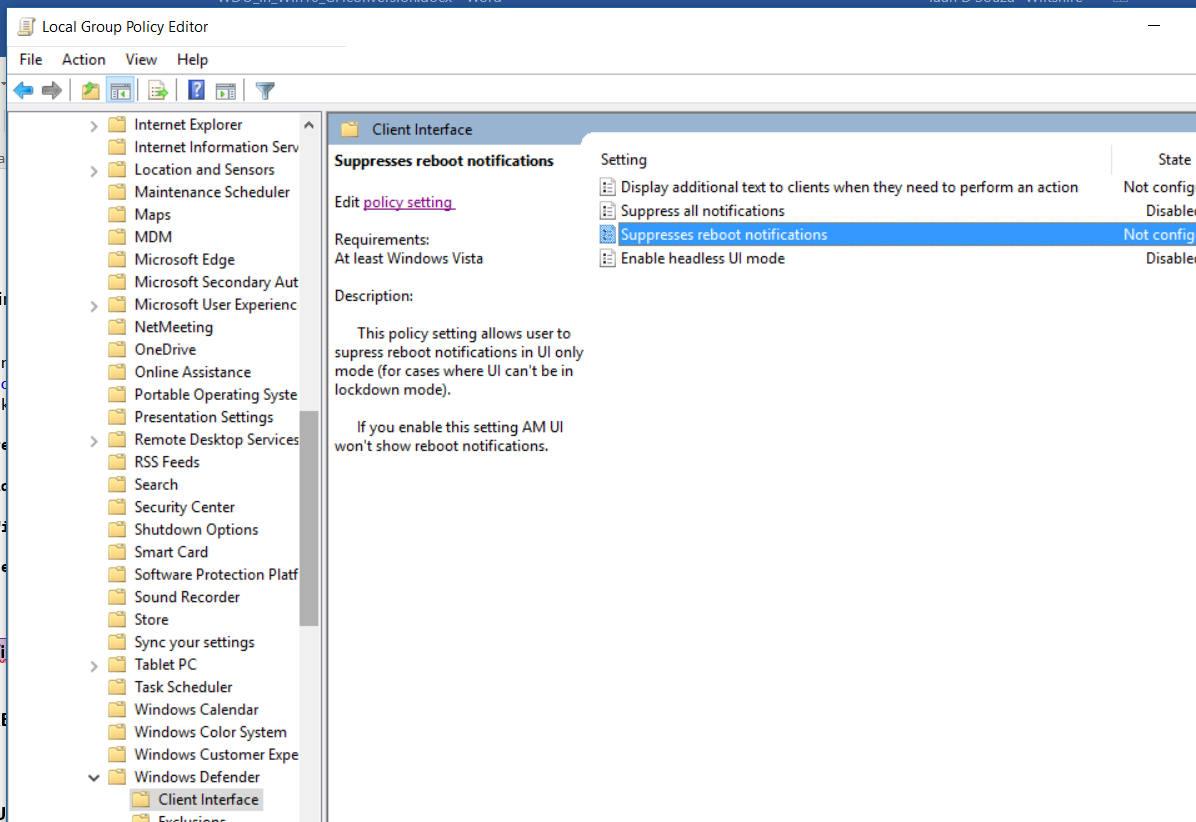Expand the Remote Desktop Services node
The width and height of the screenshot is (1196, 822).
(94, 440)
